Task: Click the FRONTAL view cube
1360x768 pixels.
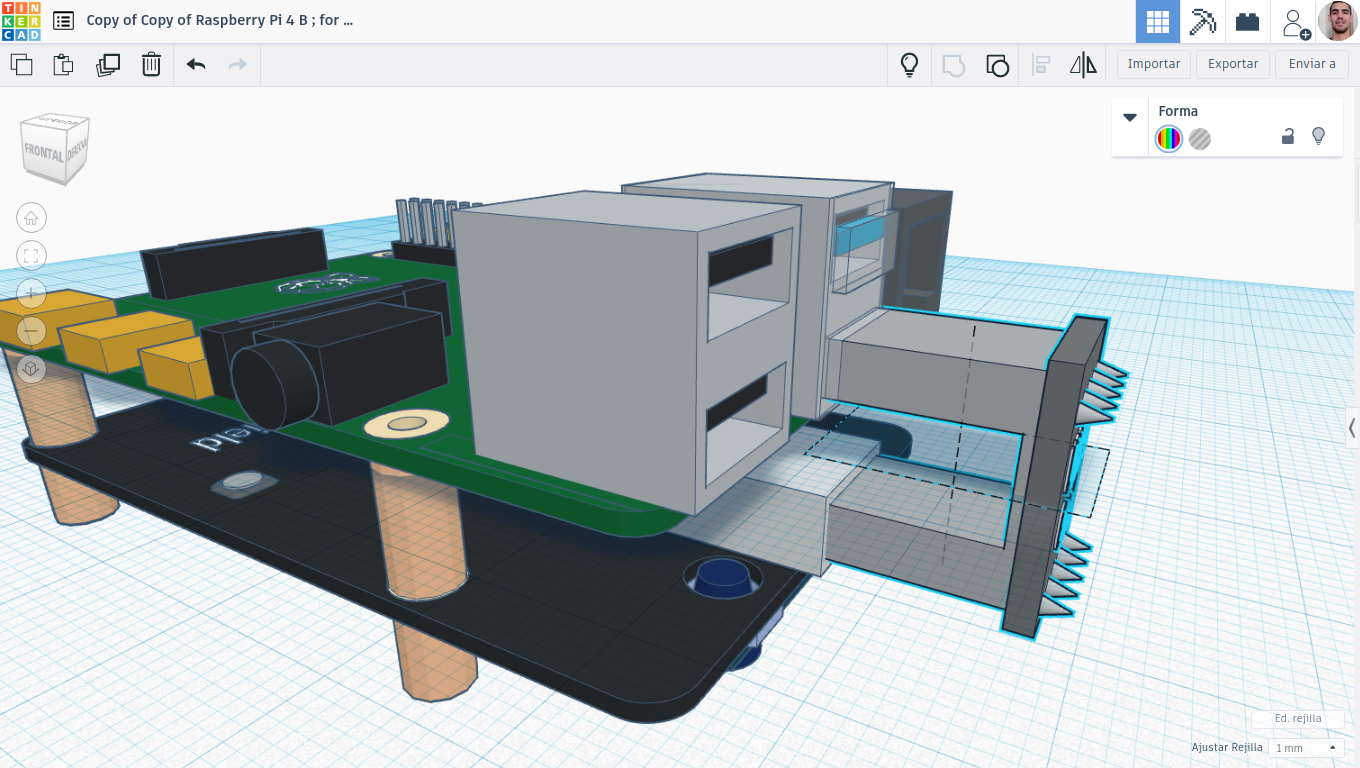Action: point(44,155)
